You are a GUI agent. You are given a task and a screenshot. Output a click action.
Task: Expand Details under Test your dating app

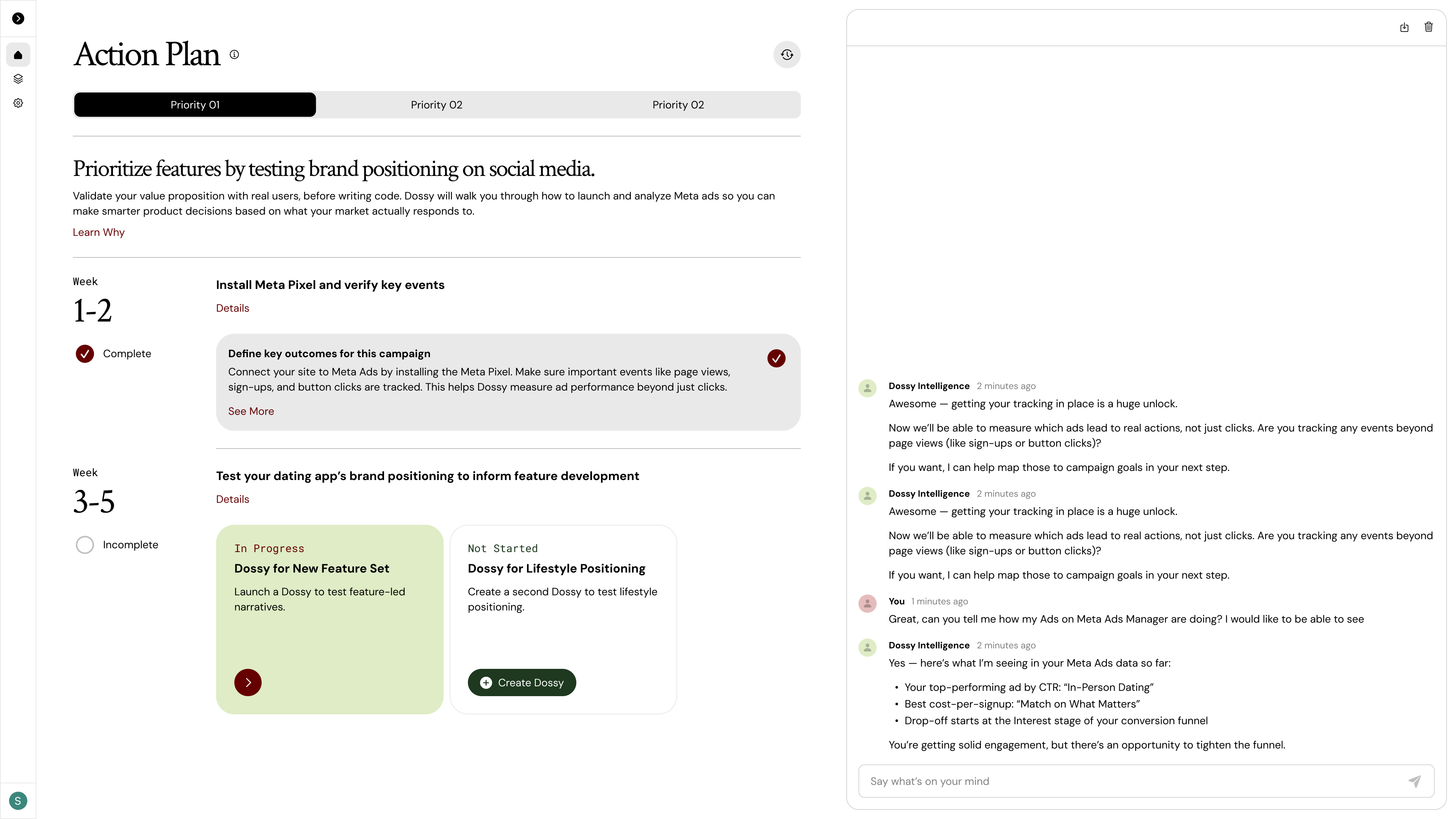(232, 499)
